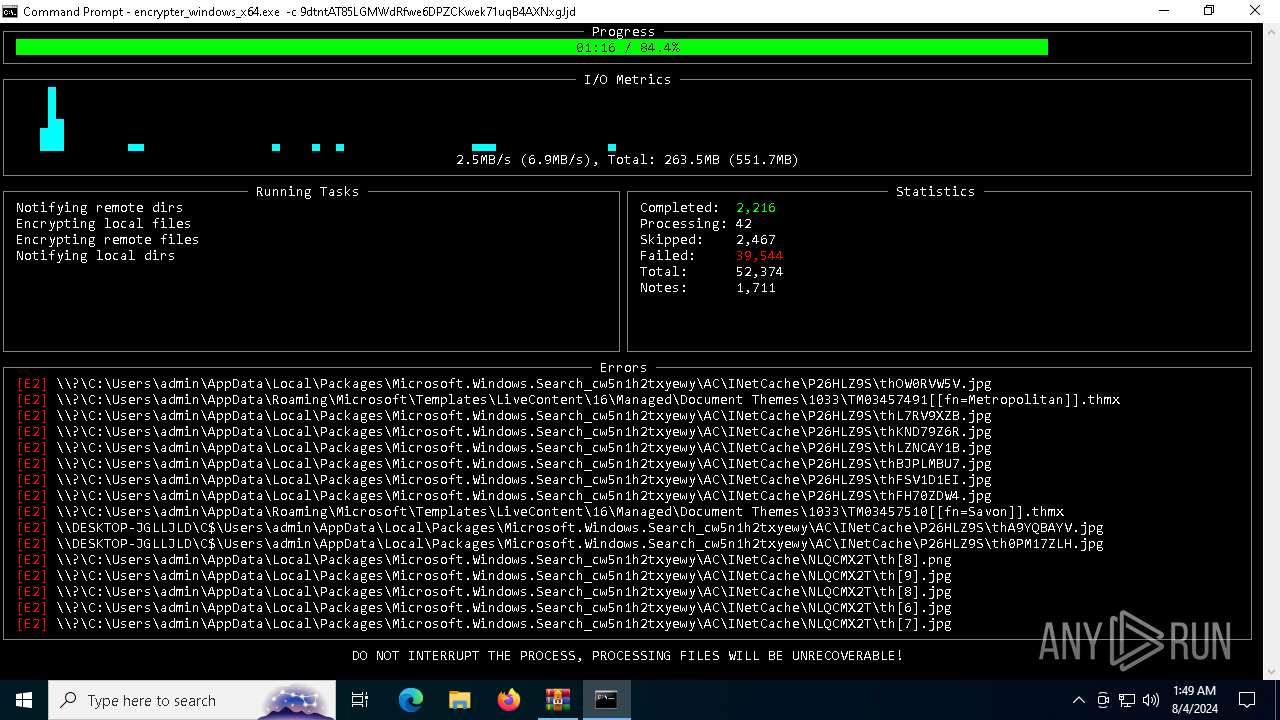The height and width of the screenshot is (720, 1280).
Task: Click the Total value 52,374
Action: [760, 271]
